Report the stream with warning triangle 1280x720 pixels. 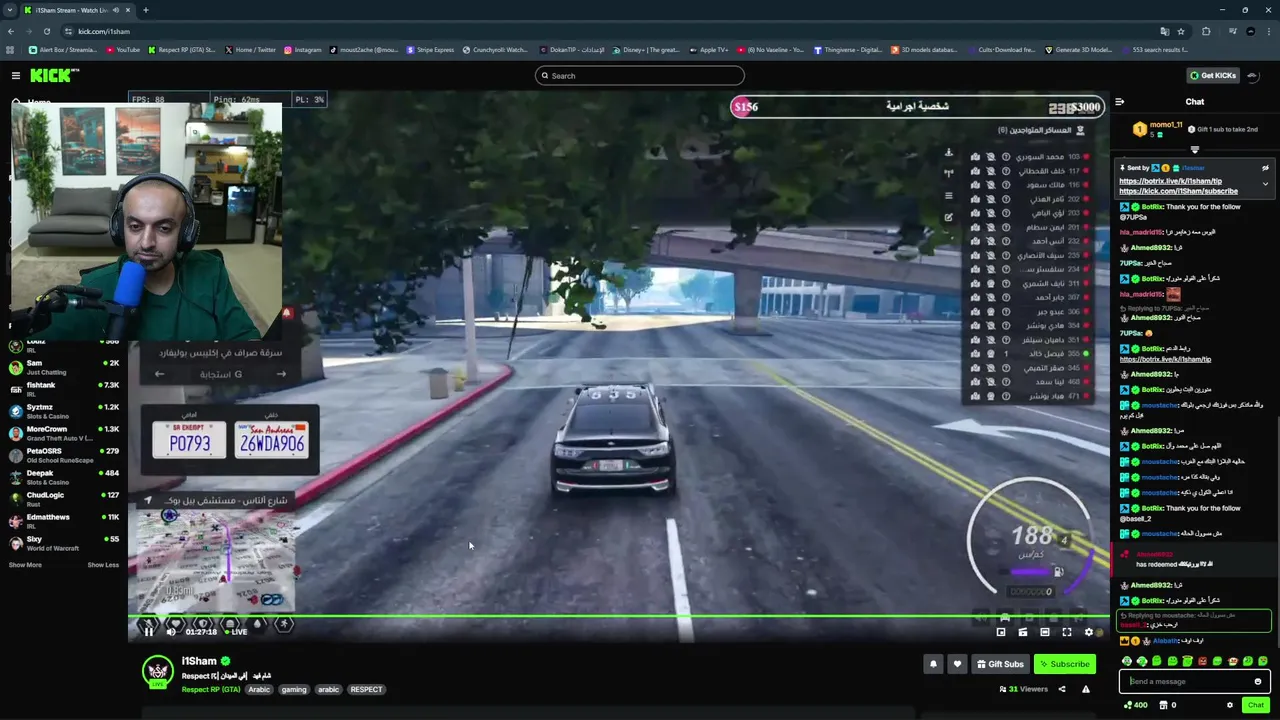pos(1086,689)
